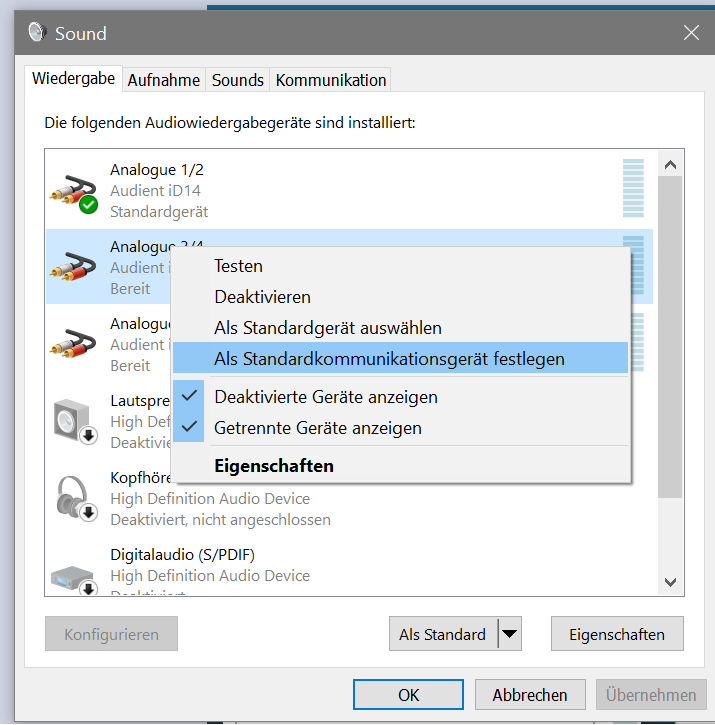The width and height of the screenshot is (715, 725).
Task: Toggle 'Getrennte Geräte anzeigen' option
Action: click(x=318, y=428)
